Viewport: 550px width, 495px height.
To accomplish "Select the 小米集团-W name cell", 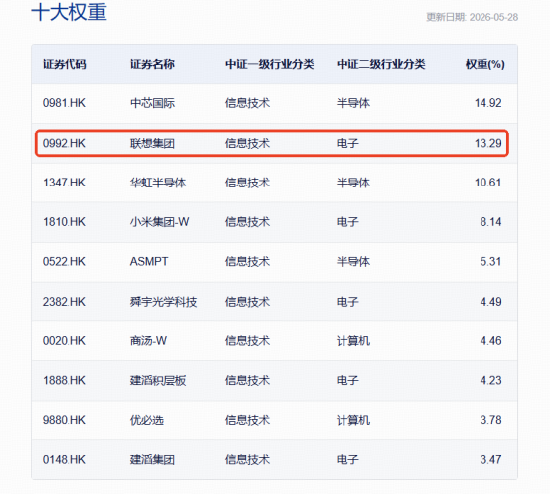I will coord(160,222).
